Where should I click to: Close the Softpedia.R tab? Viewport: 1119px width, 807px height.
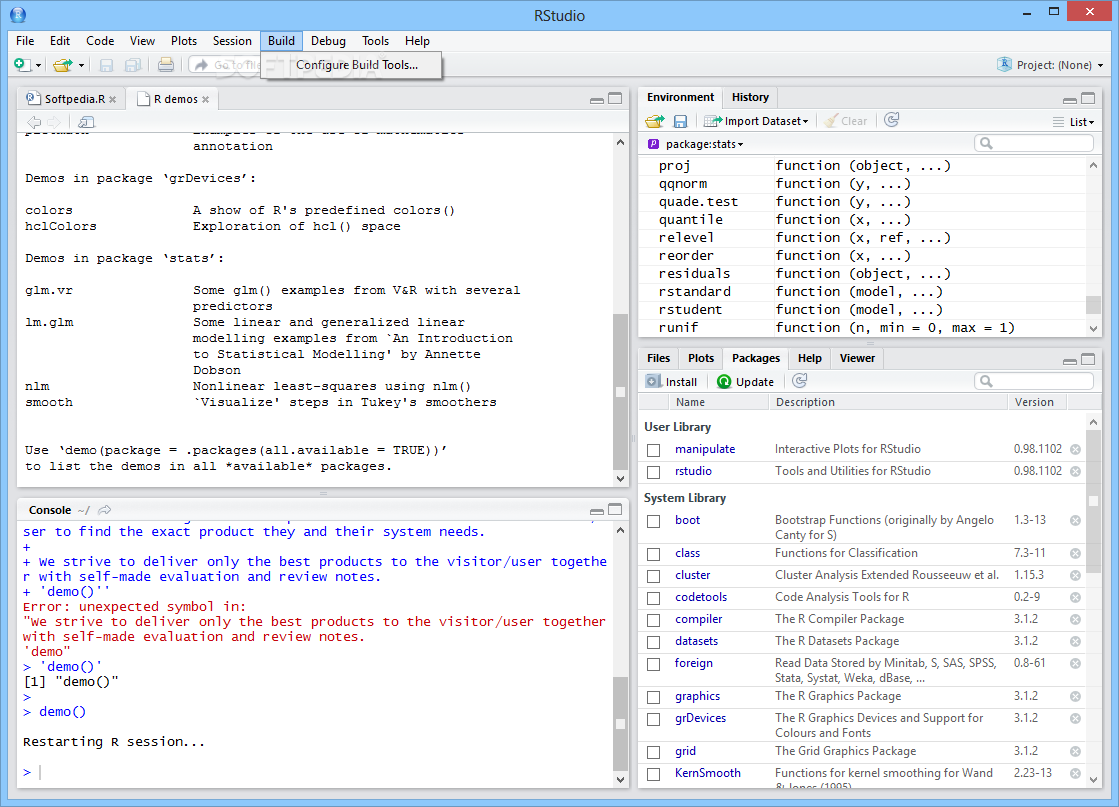pyautogui.click(x=113, y=100)
